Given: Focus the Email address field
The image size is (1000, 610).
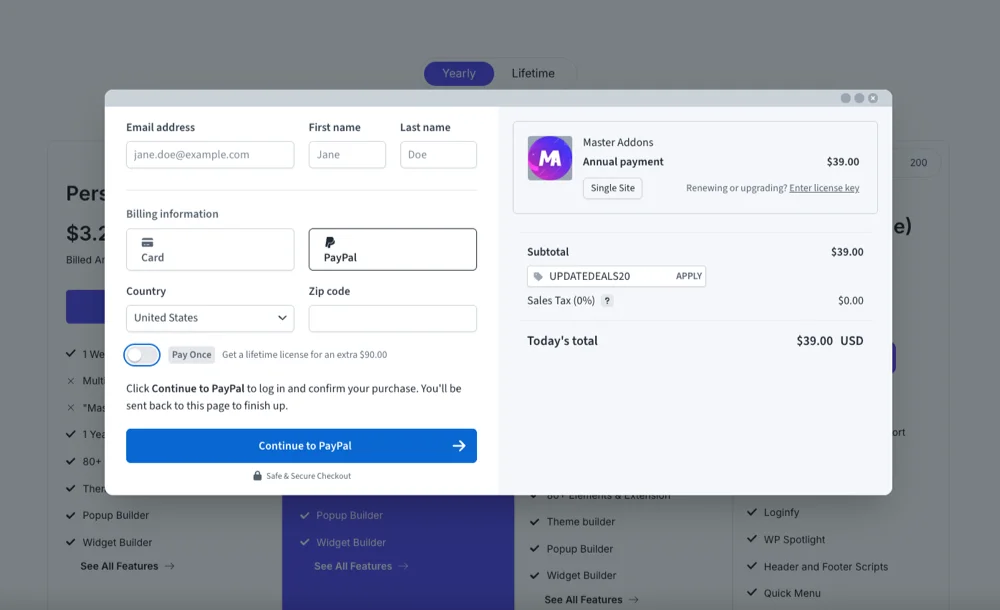Looking at the screenshot, I should [x=210, y=154].
